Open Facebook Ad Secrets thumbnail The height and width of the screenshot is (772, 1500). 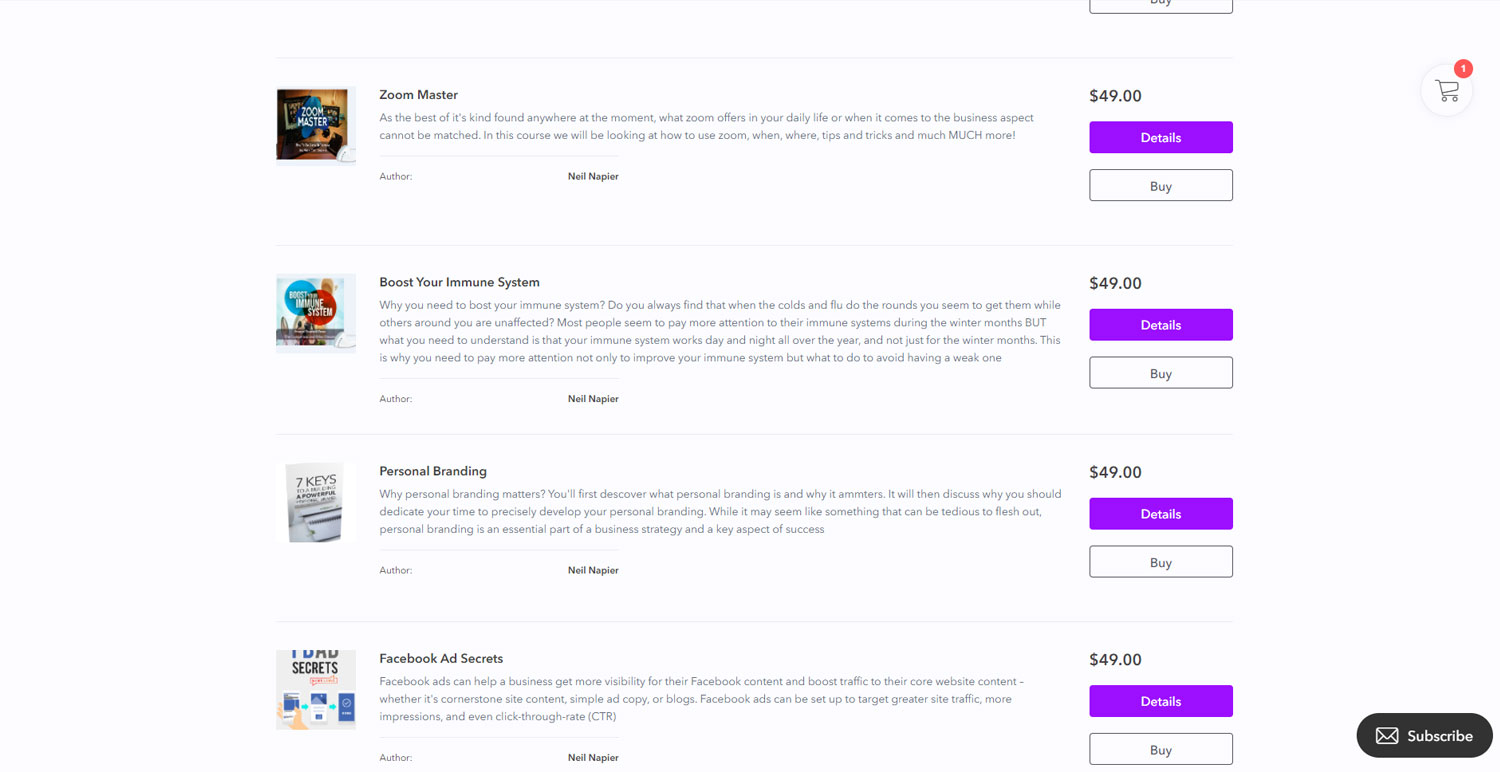click(x=316, y=689)
